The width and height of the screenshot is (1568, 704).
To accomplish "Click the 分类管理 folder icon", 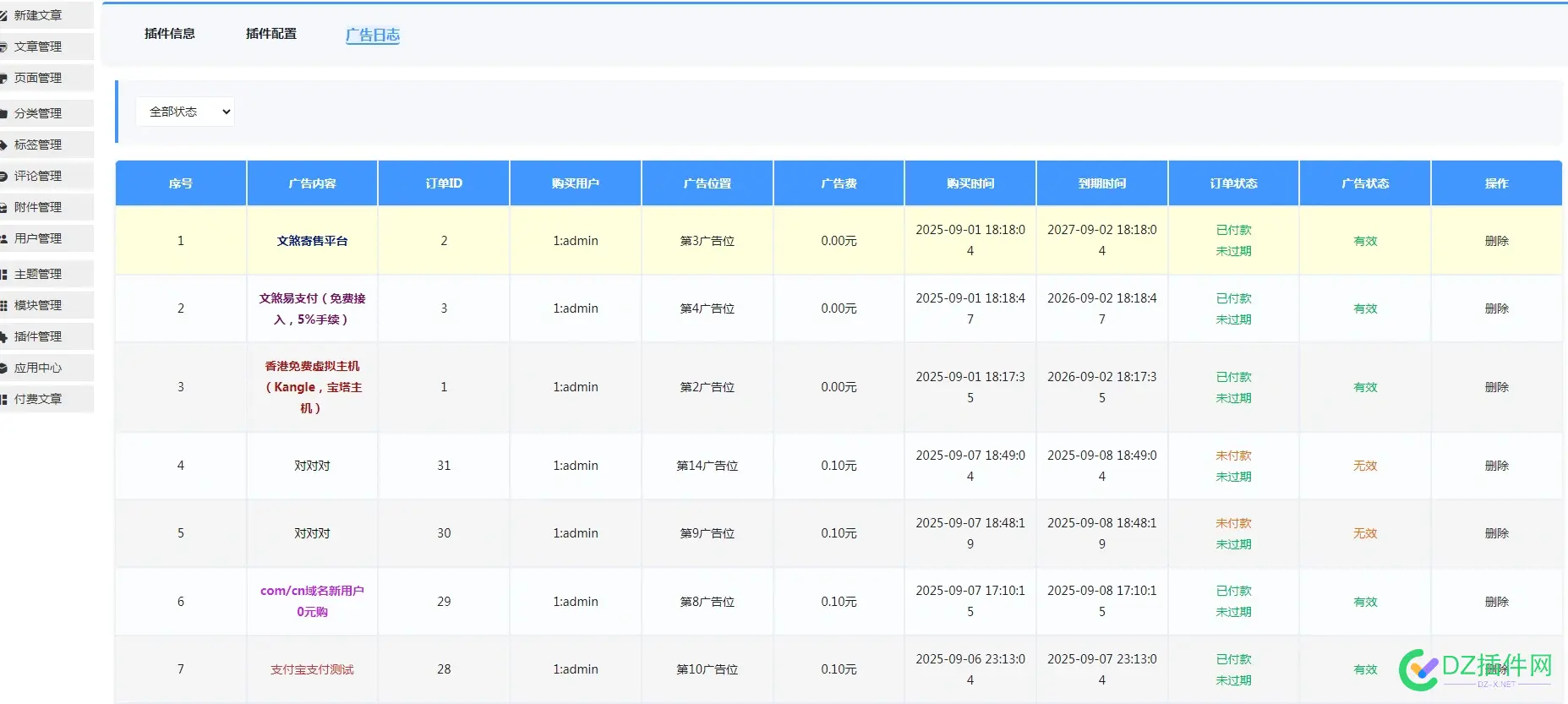I will coord(4,113).
